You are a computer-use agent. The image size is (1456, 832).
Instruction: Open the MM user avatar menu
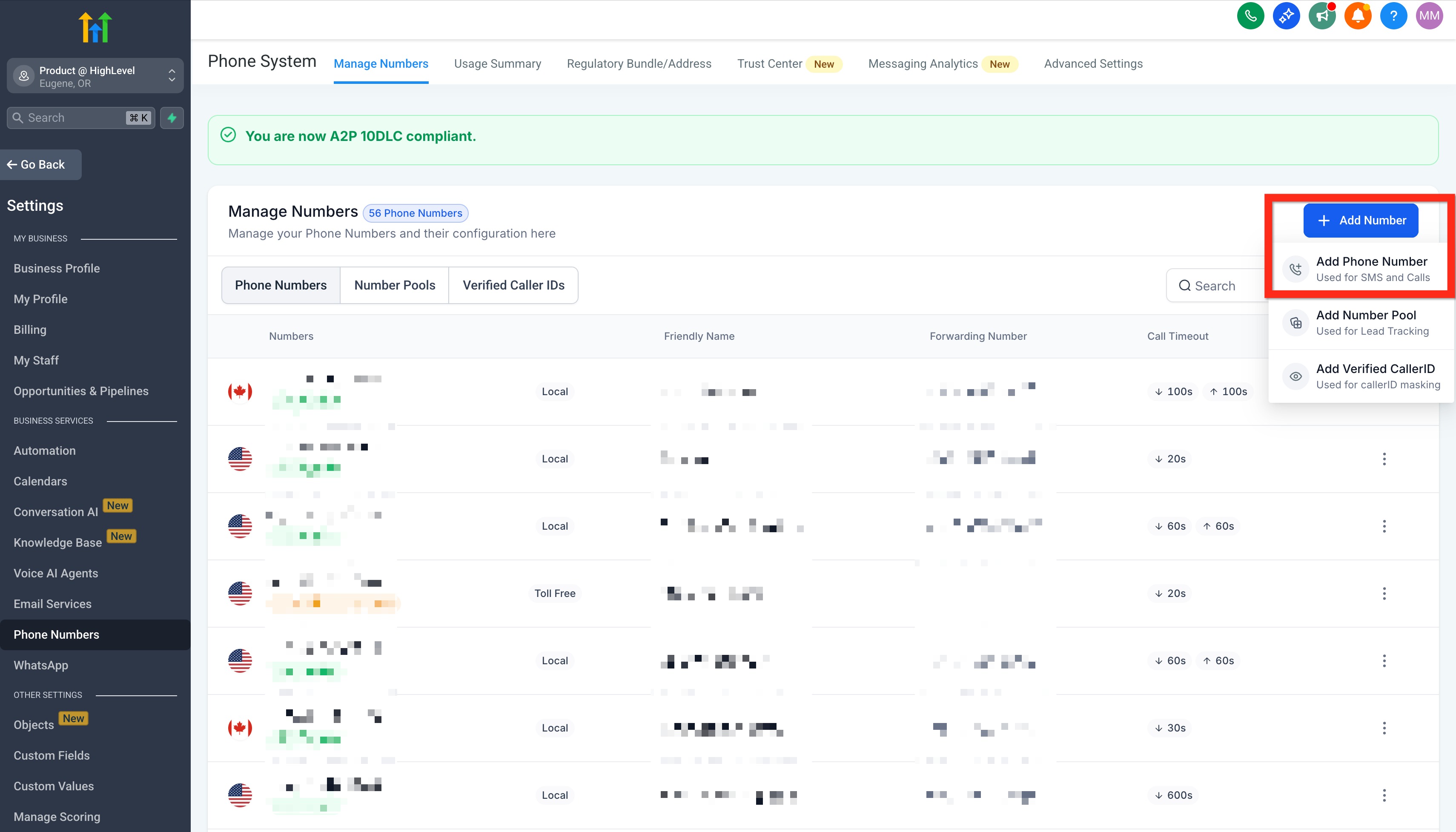(1429, 15)
